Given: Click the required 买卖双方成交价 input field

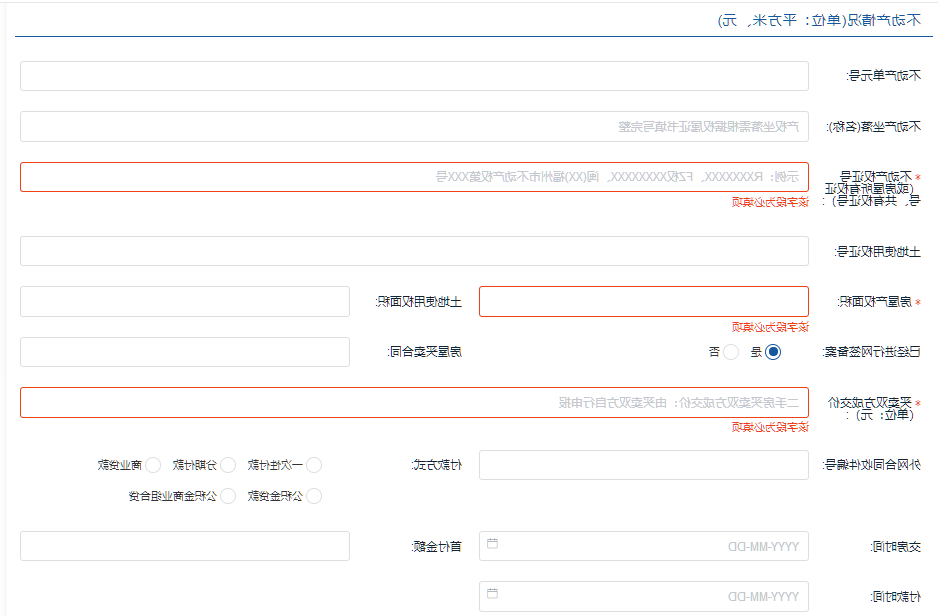Looking at the screenshot, I should (x=415, y=402).
